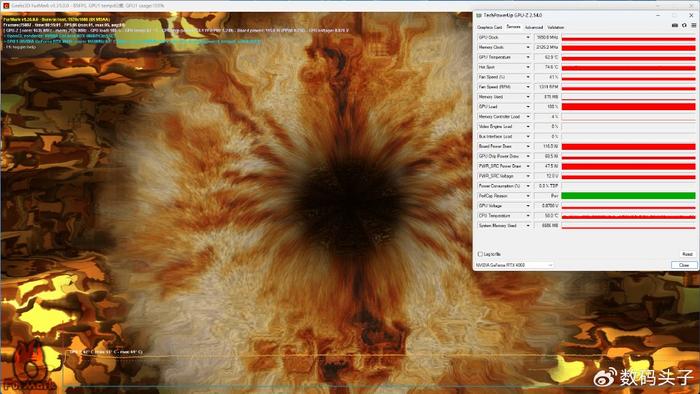Open the GPU Temperature sensor dropdown
Screen dimensions: 700x394
pyautogui.click(x=528, y=57)
